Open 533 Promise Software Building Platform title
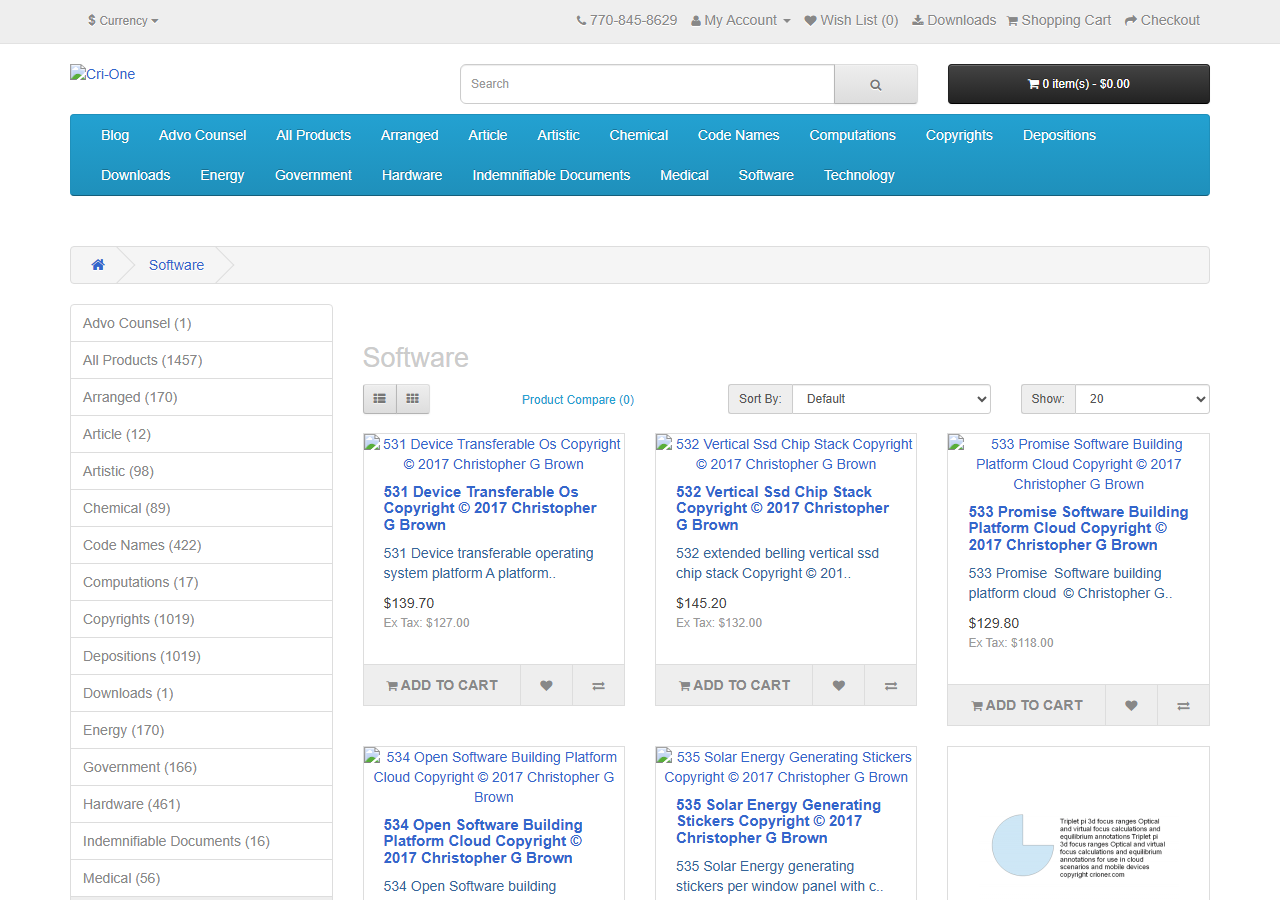This screenshot has width=1280, height=900. pyautogui.click(x=1078, y=528)
